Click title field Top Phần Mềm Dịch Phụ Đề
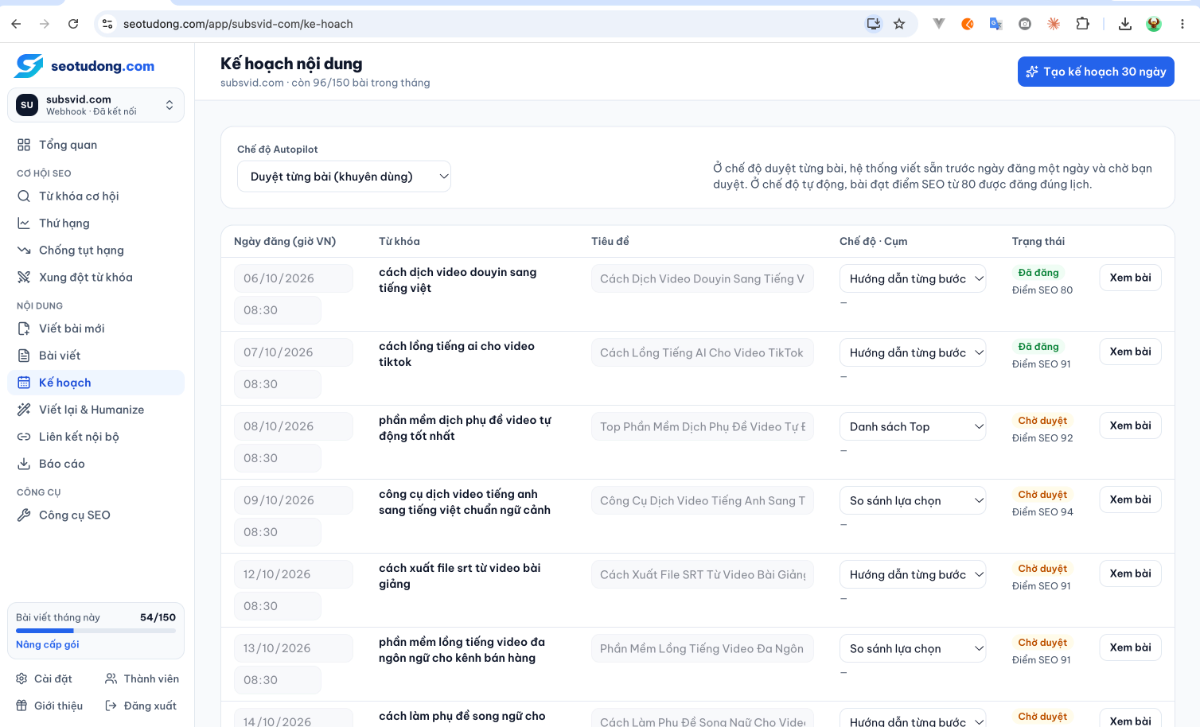Viewport: 1200px width, 727px height. tap(702, 427)
